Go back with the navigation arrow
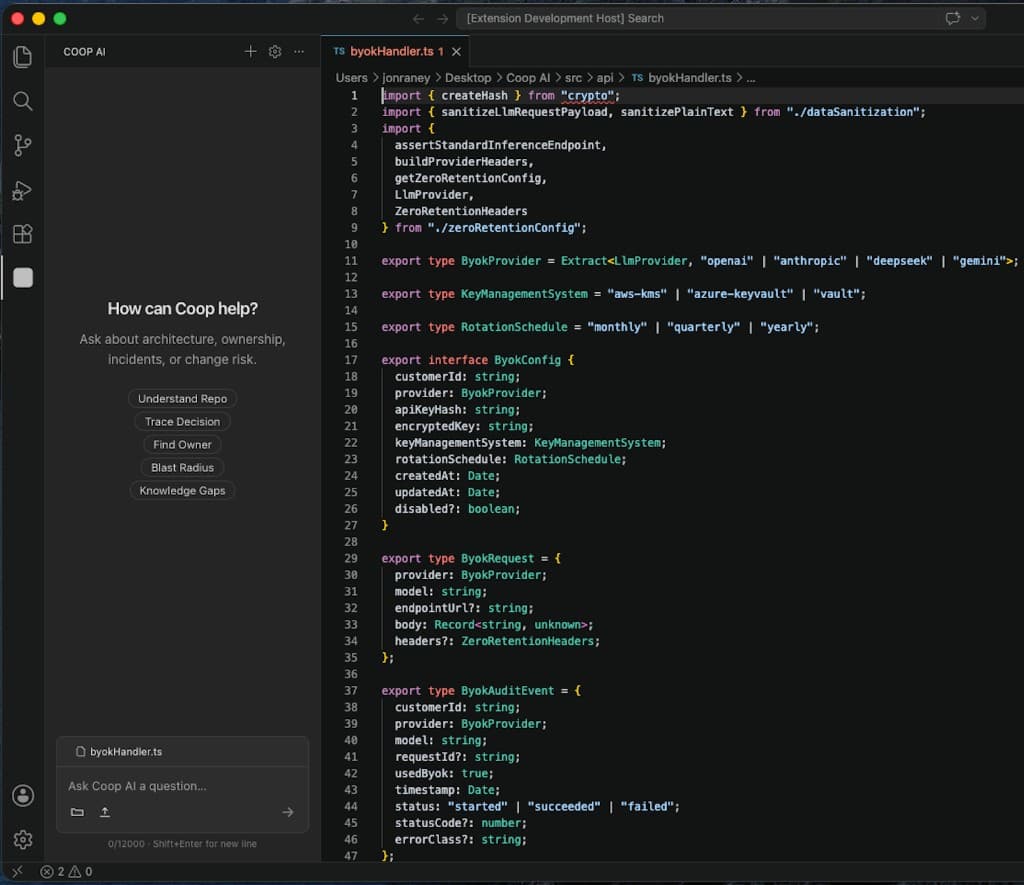This screenshot has height=885, width=1024. [419, 19]
